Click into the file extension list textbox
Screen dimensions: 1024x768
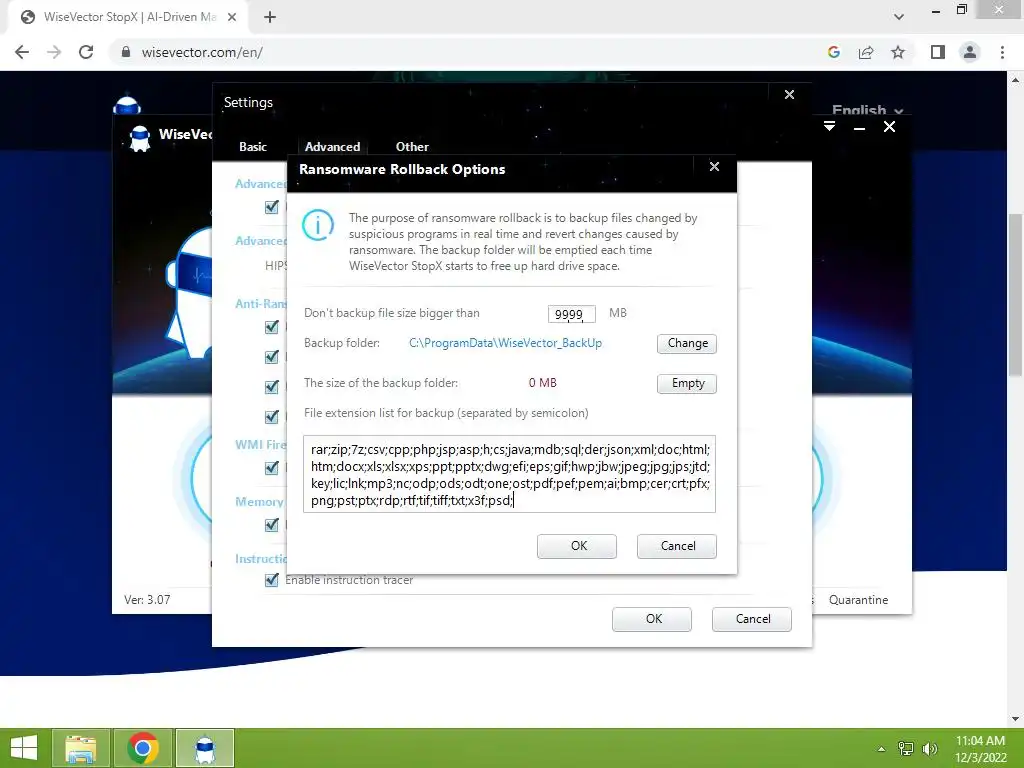[509, 474]
